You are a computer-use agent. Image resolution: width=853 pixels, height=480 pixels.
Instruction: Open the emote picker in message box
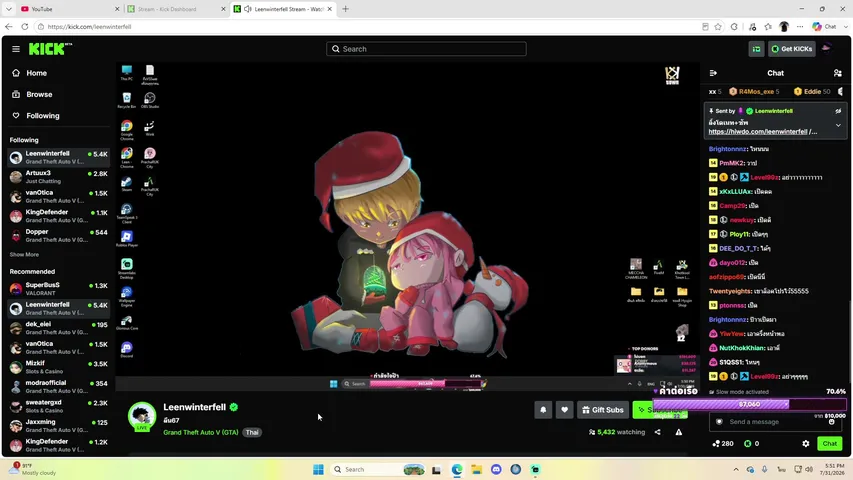[x=831, y=422]
